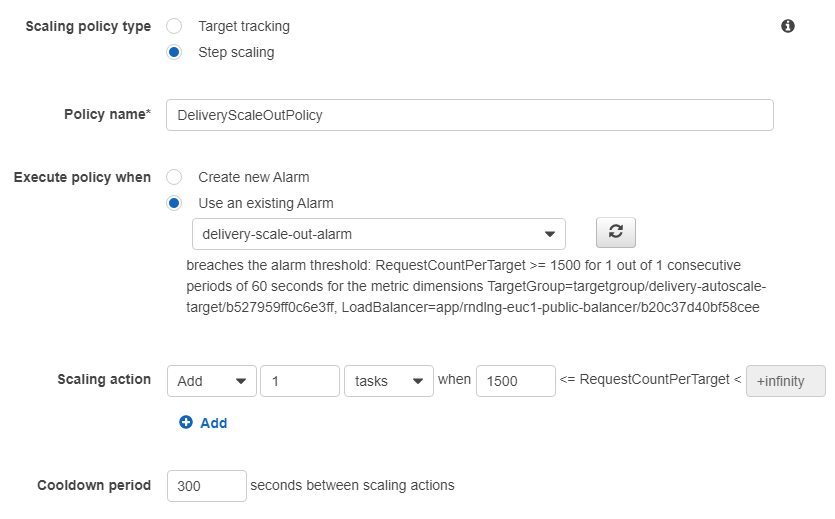The height and width of the screenshot is (519, 835).
Task: Click the info icon for scaling policy type
Action: click(x=788, y=26)
